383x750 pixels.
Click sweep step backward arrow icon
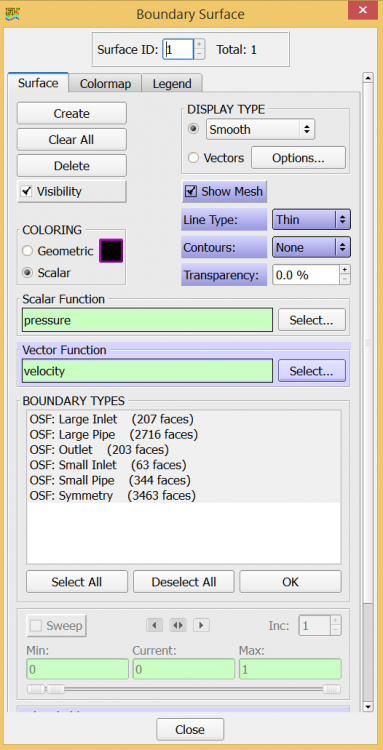[x=154, y=625]
